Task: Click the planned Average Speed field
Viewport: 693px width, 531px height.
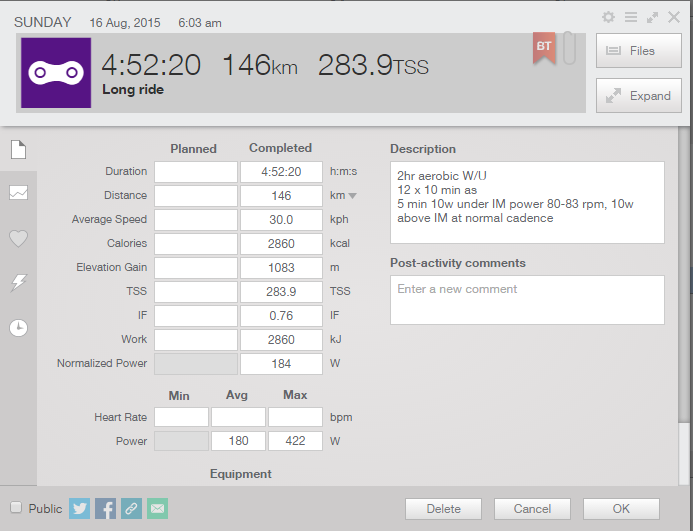Action: pyautogui.click(x=196, y=220)
